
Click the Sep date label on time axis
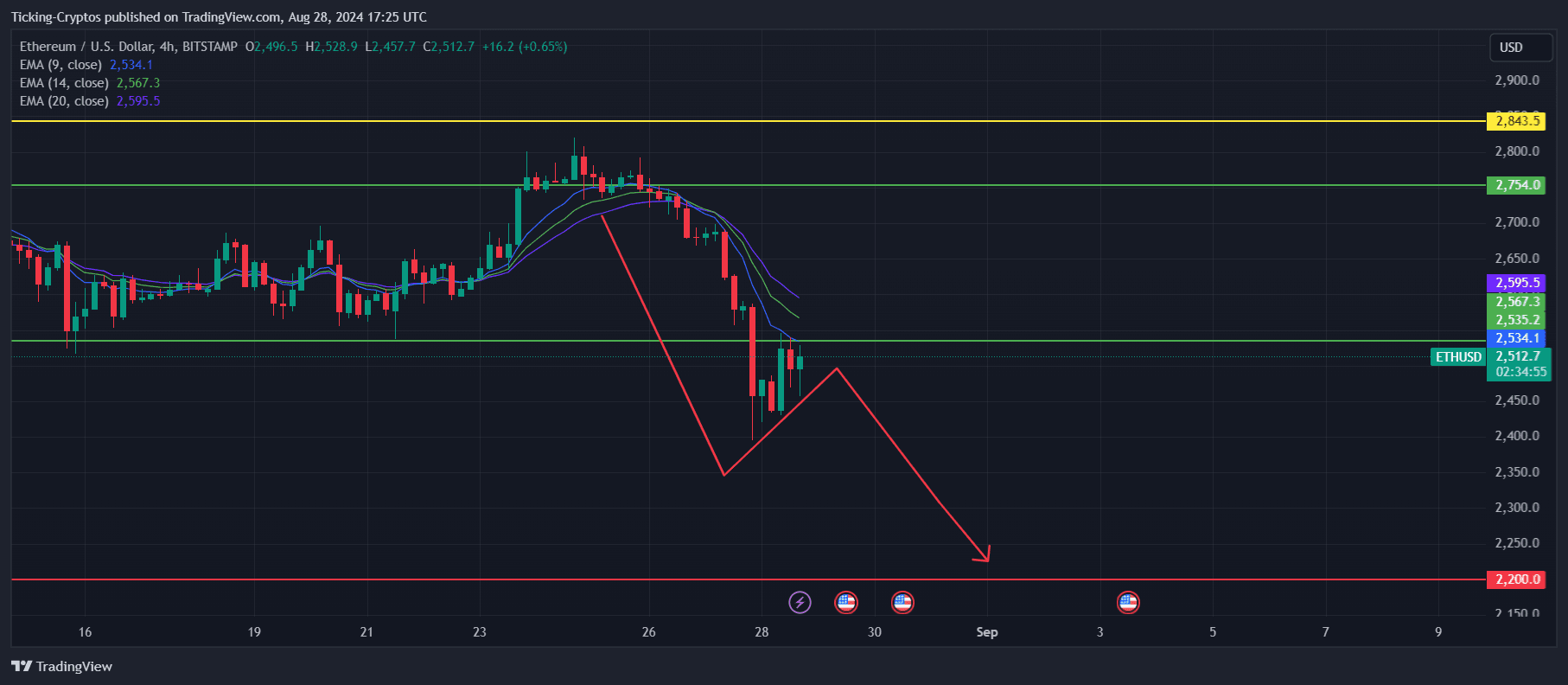coord(987,632)
